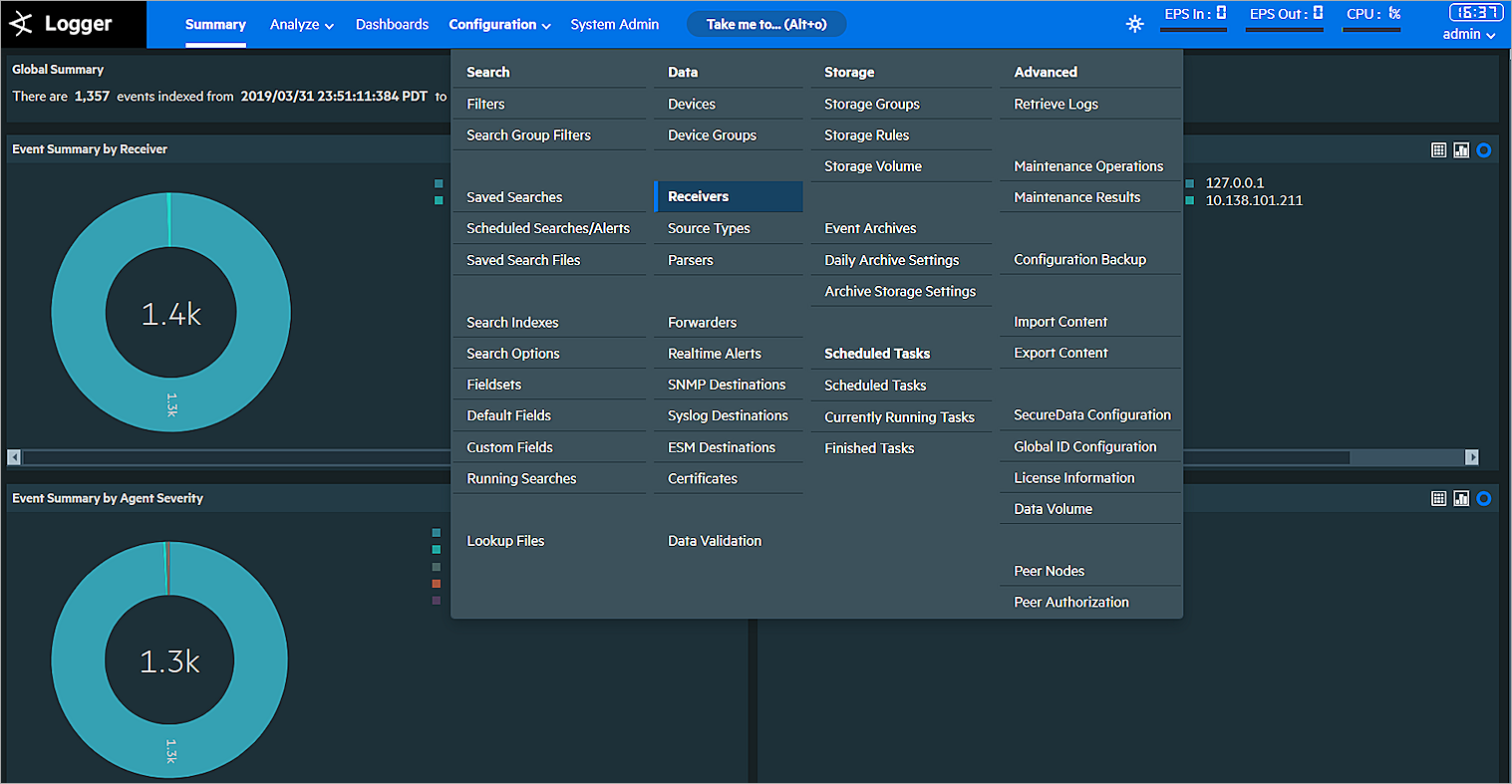Click the left arrow of the horizontal scrollbar
Screen dimensions: 1512x784
14,457
